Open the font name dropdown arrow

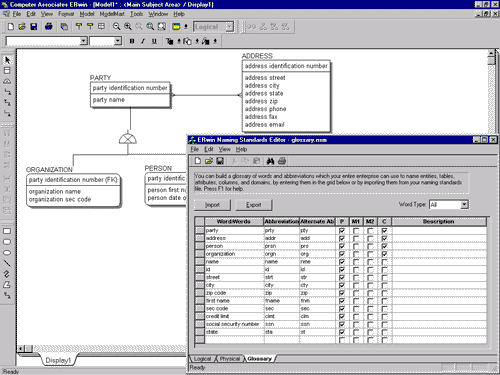coord(83,41)
